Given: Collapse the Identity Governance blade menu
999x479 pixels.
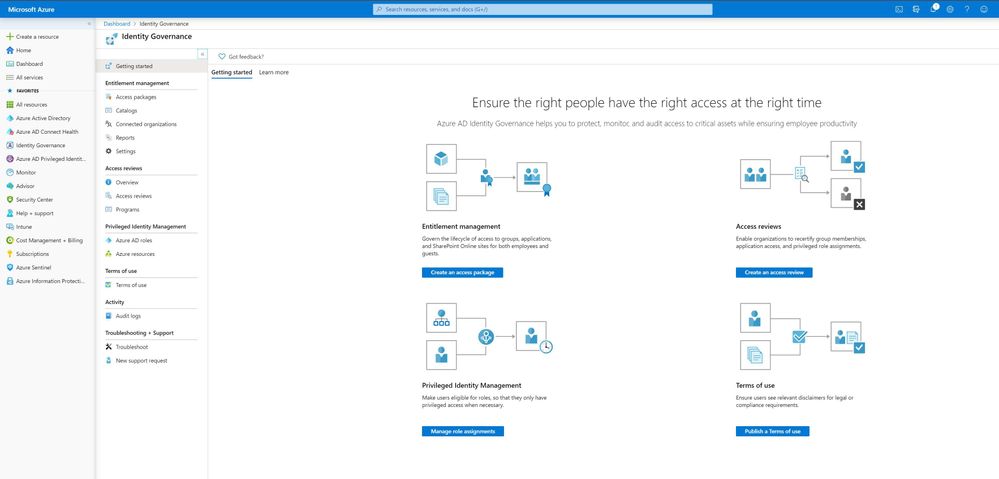Looking at the screenshot, I should click(202, 54).
